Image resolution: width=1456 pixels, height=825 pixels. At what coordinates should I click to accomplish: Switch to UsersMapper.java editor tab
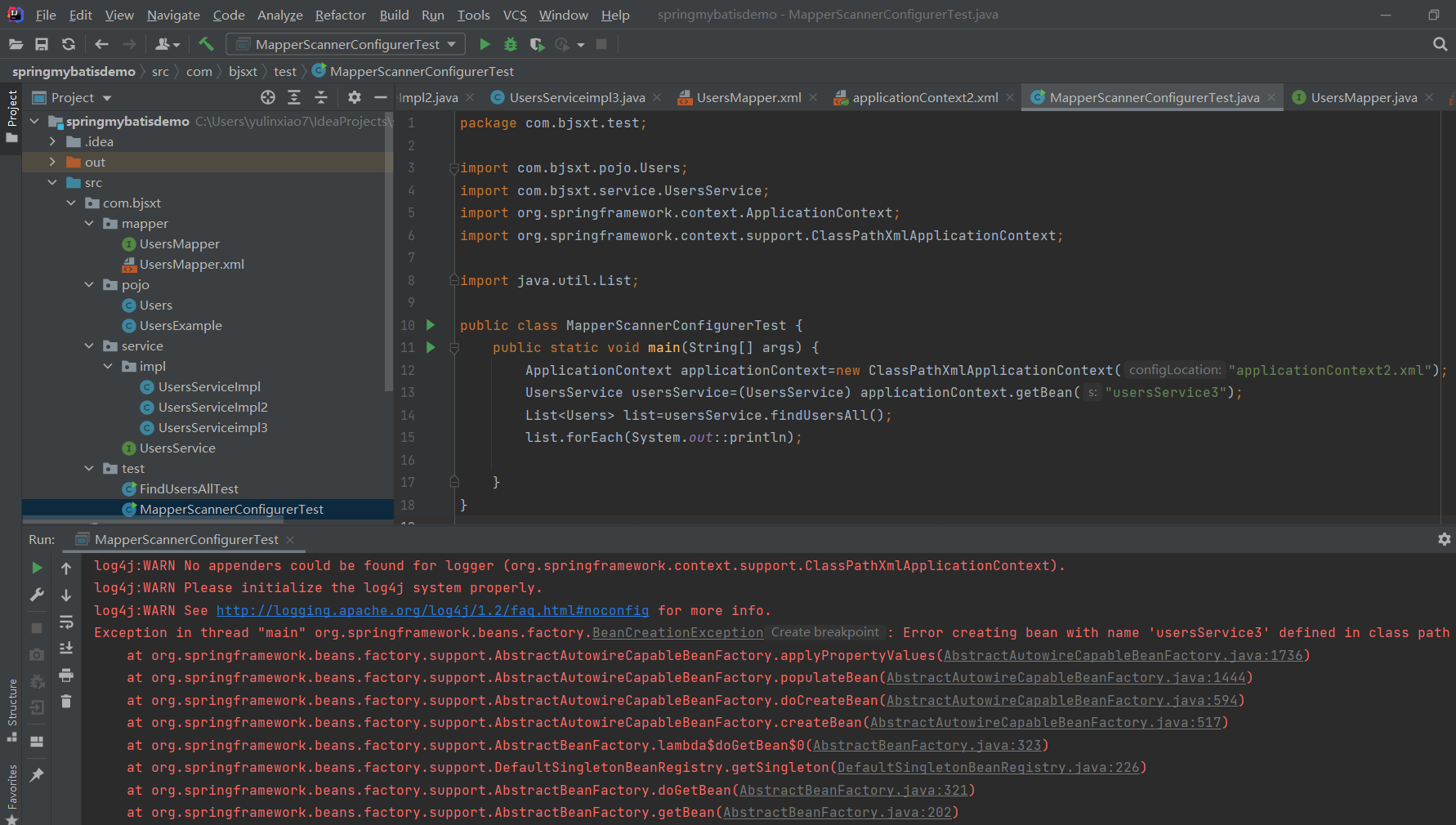coord(1363,97)
